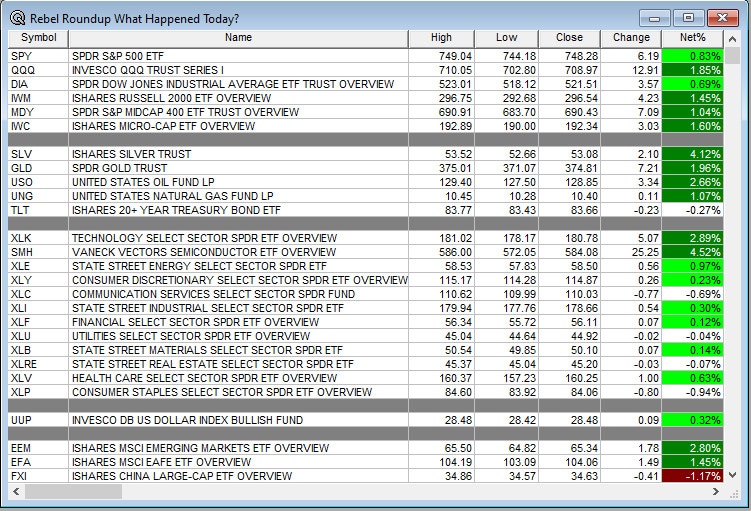Screen dimensions: 751x511
Task: Select the SLV symbol cell
Action: click(38, 154)
